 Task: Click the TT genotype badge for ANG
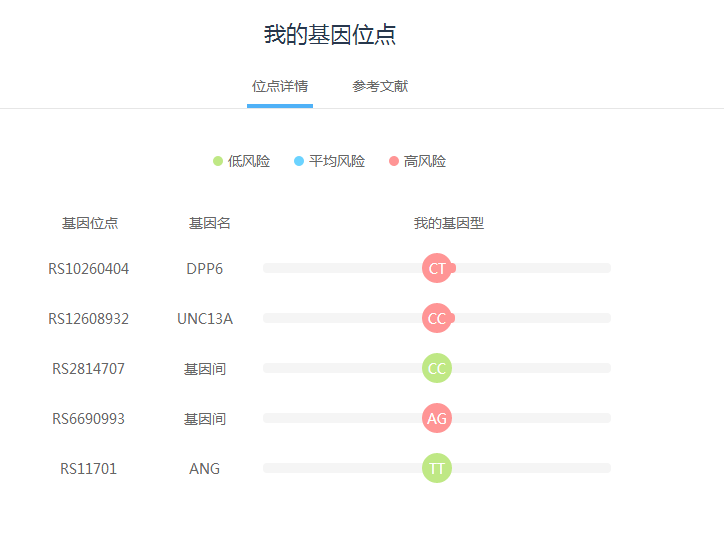[x=437, y=468]
